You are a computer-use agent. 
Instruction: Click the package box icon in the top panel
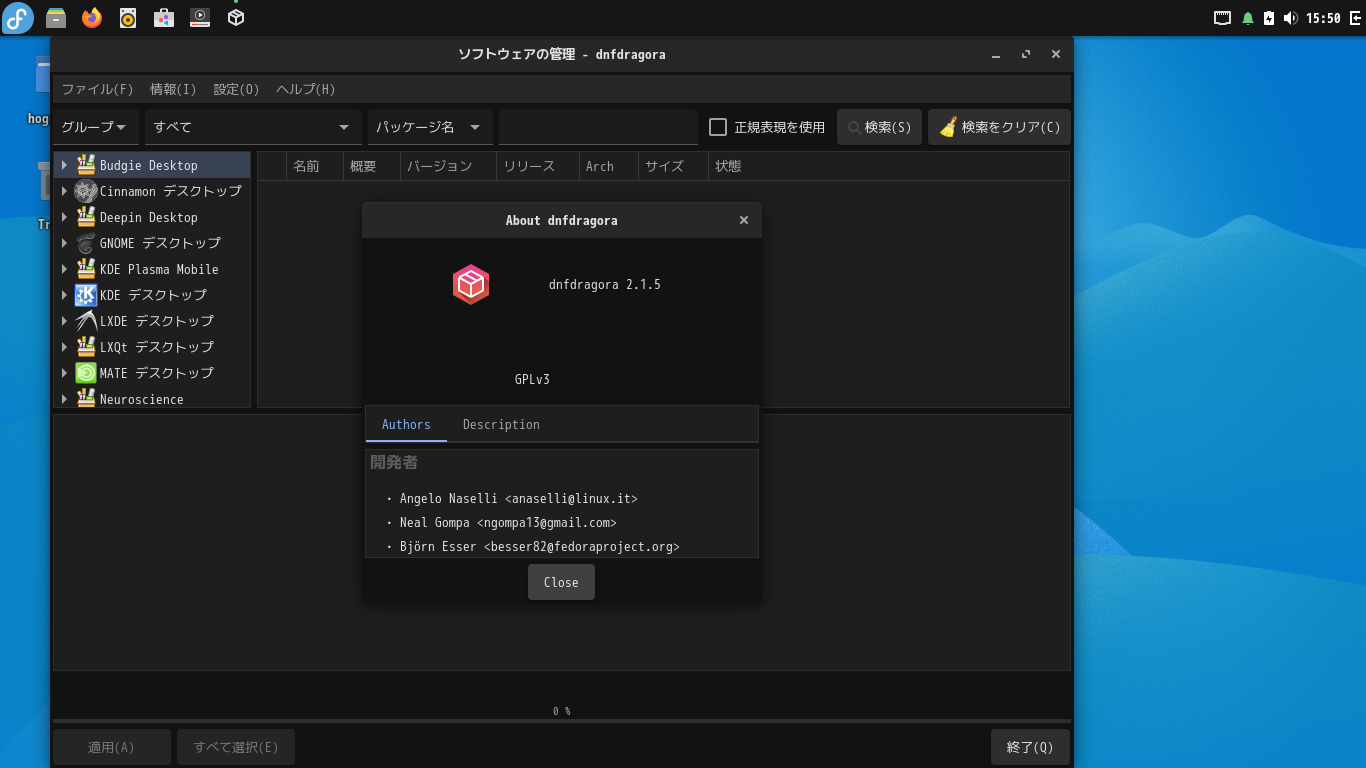click(236, 18)
